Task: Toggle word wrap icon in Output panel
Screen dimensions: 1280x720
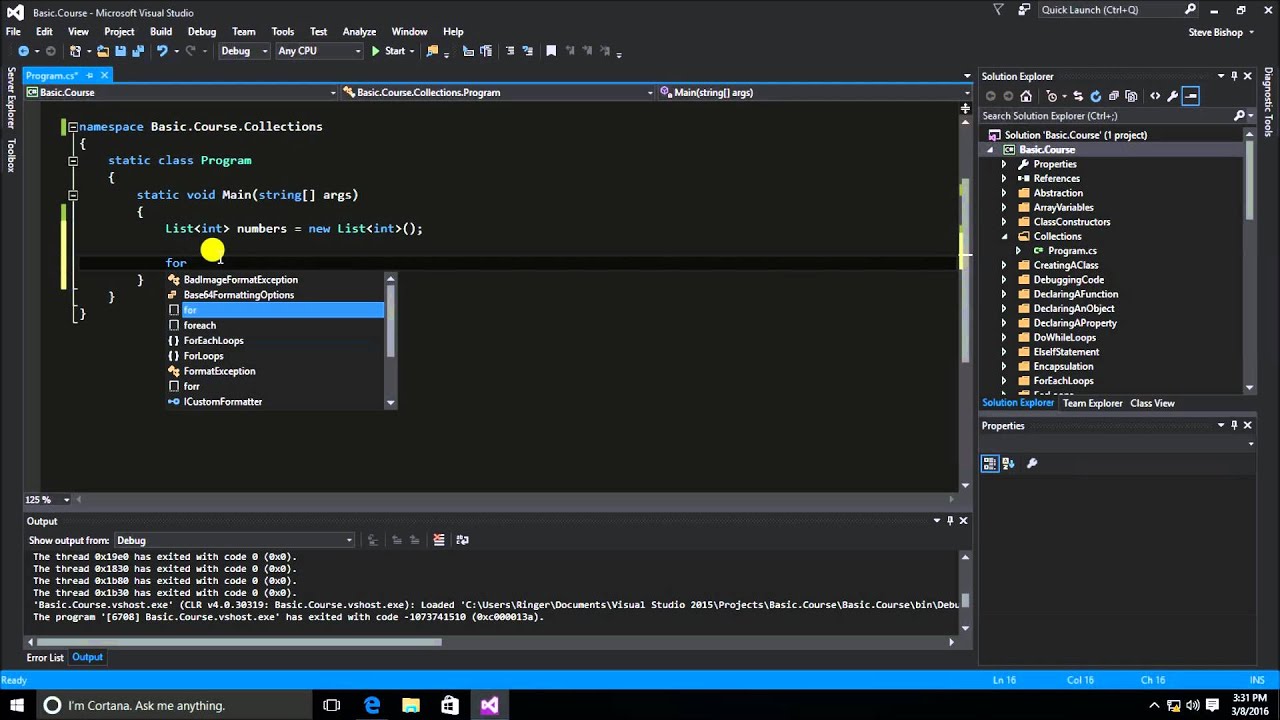Action: pos(462,540)
